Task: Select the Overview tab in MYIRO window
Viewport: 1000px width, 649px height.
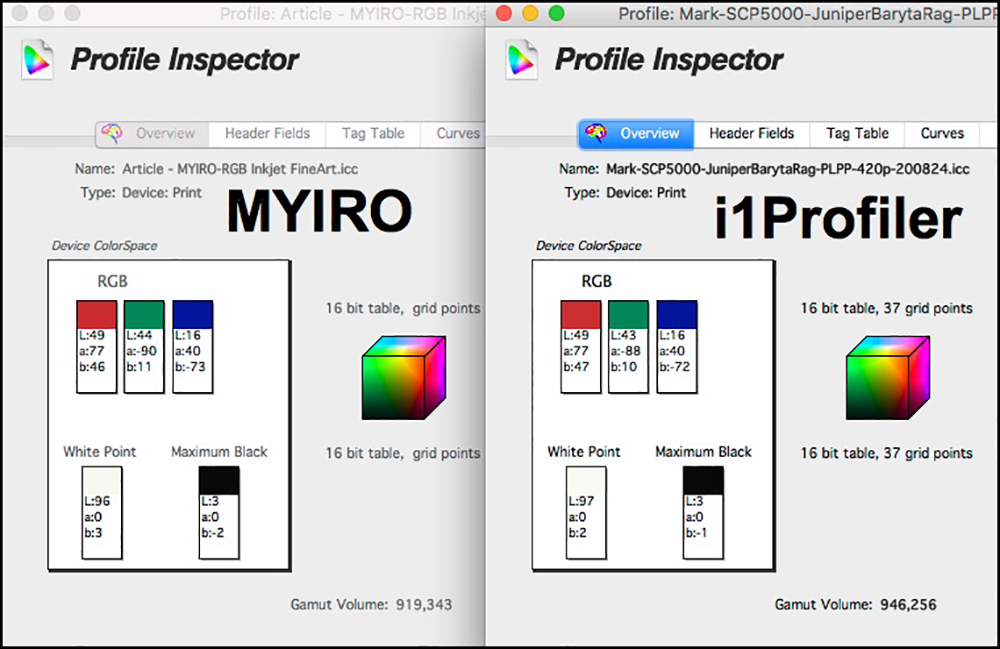Action: tap(153, 133)
